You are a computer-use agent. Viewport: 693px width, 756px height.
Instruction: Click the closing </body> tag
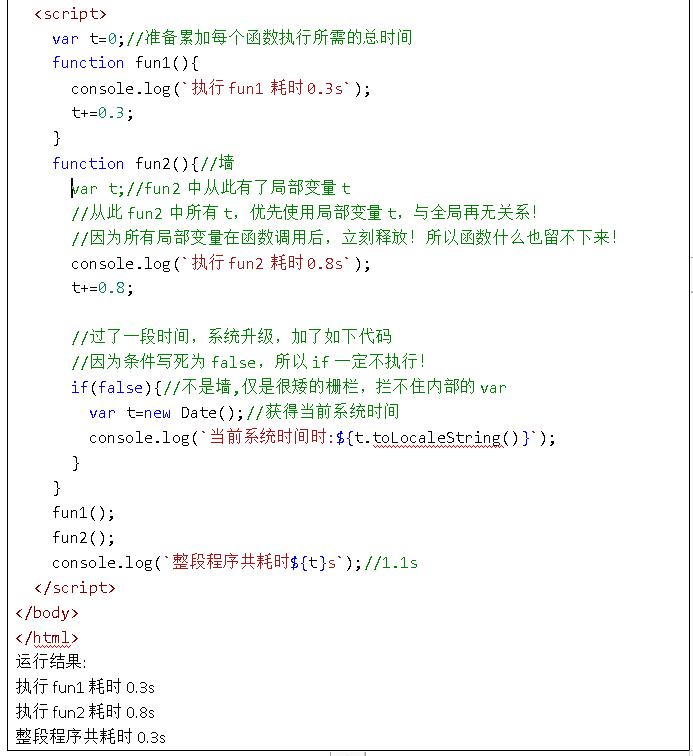[47, 613]
